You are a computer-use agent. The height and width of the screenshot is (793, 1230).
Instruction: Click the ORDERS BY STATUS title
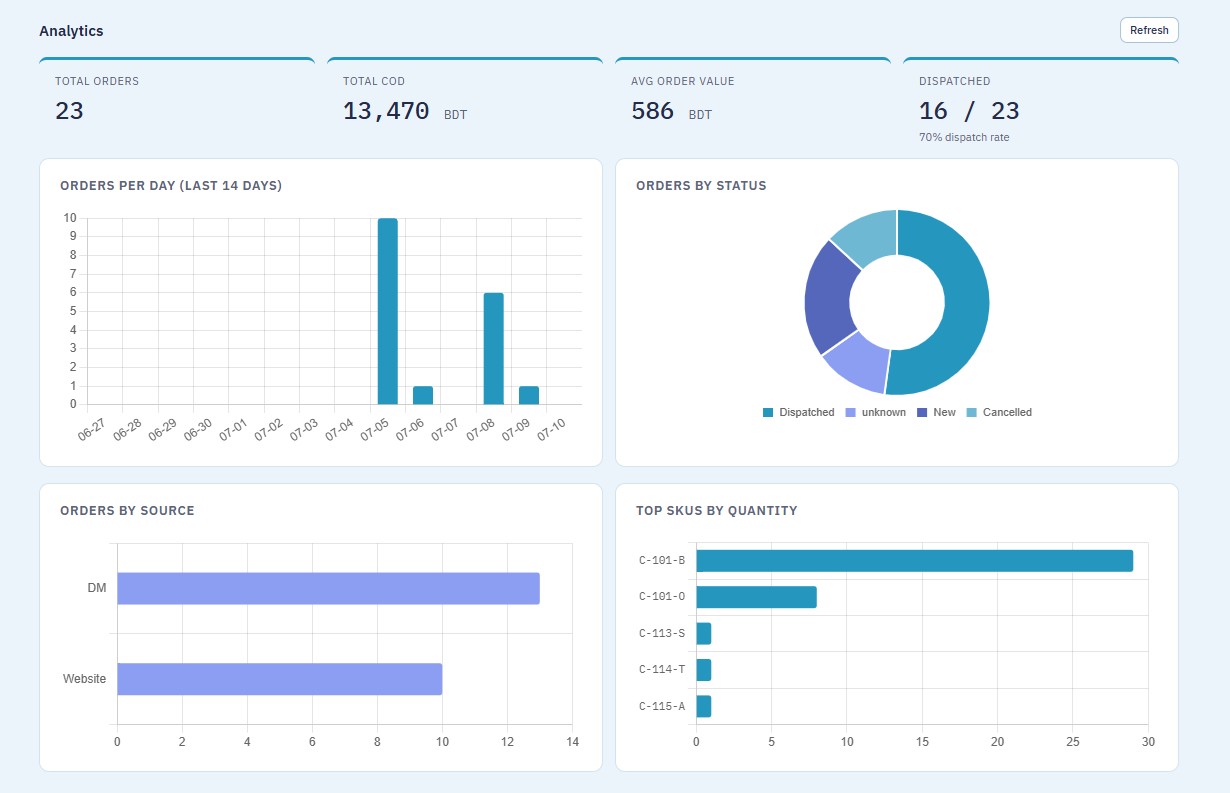pyautogui.click(x=701, y=186)
